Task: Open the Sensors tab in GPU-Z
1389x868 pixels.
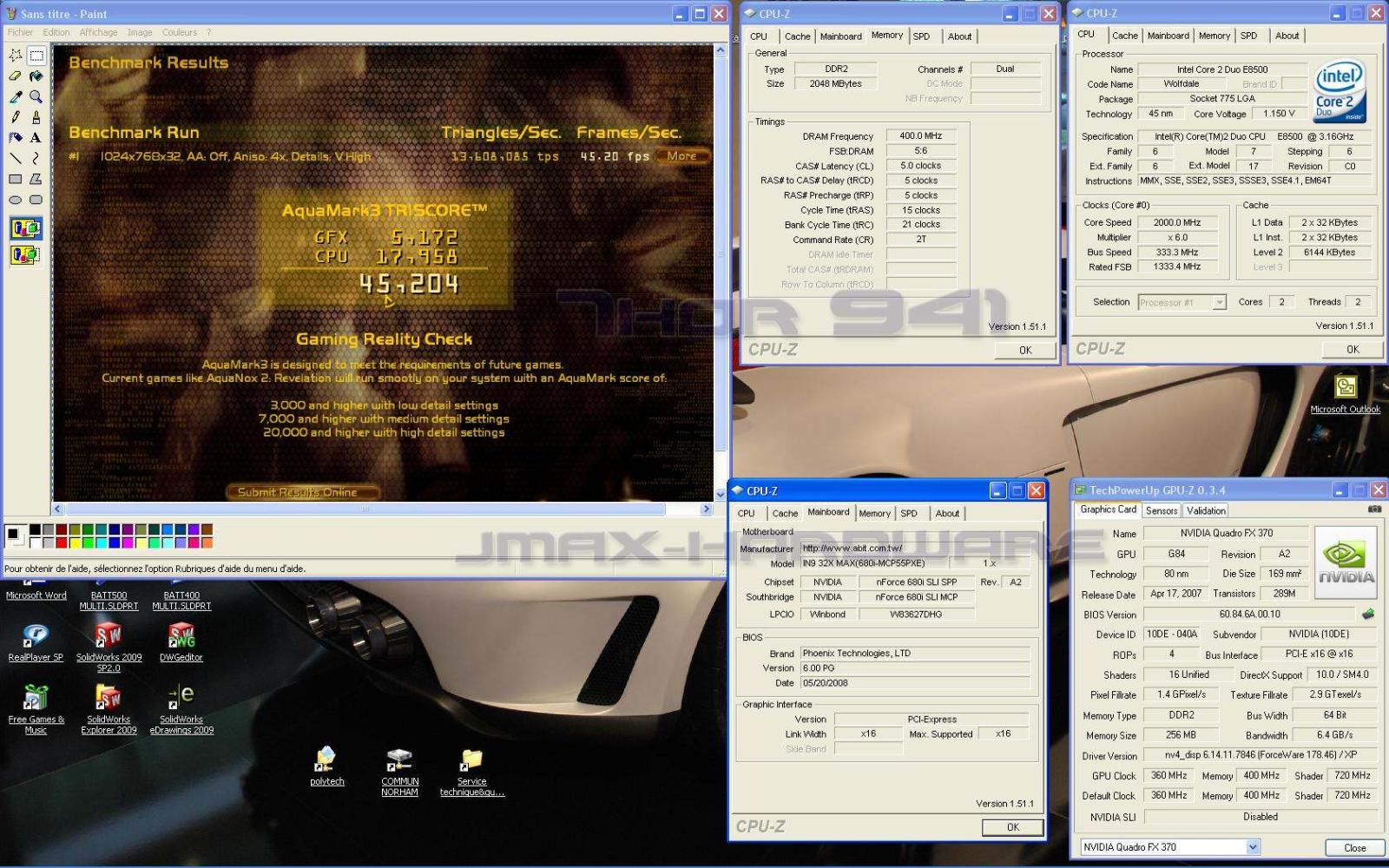Action: click(x=1161, y=511)
